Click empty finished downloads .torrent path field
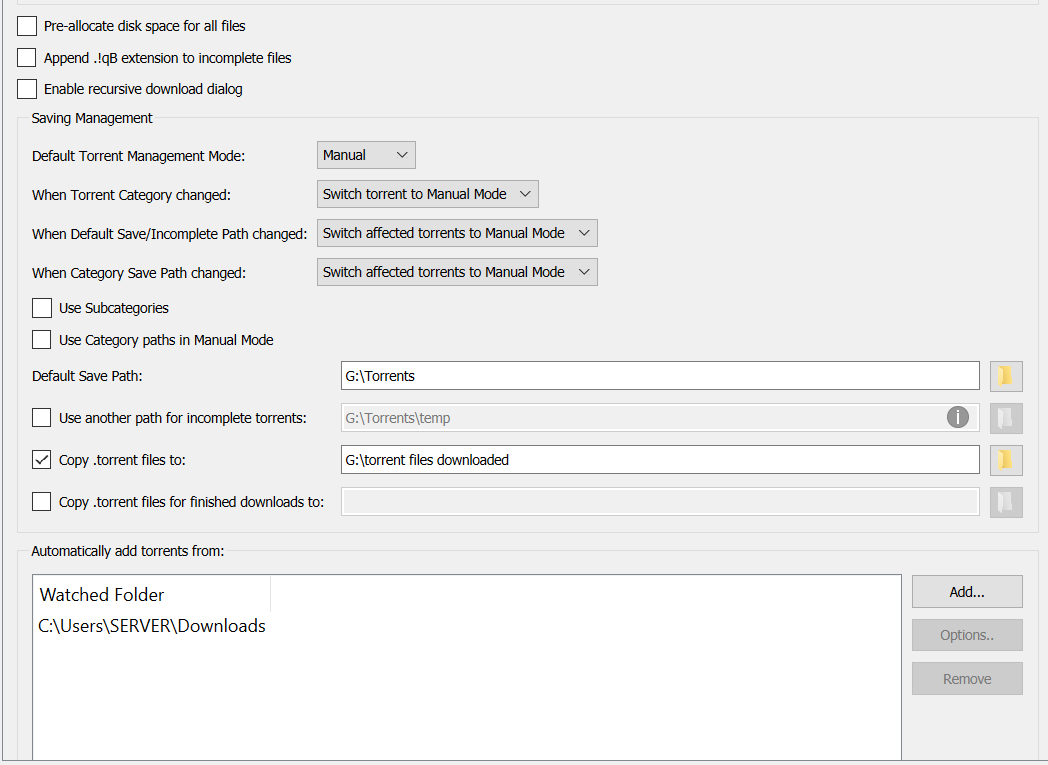The width and height of the screenshot is (1048, 765). tap(660, 502)
